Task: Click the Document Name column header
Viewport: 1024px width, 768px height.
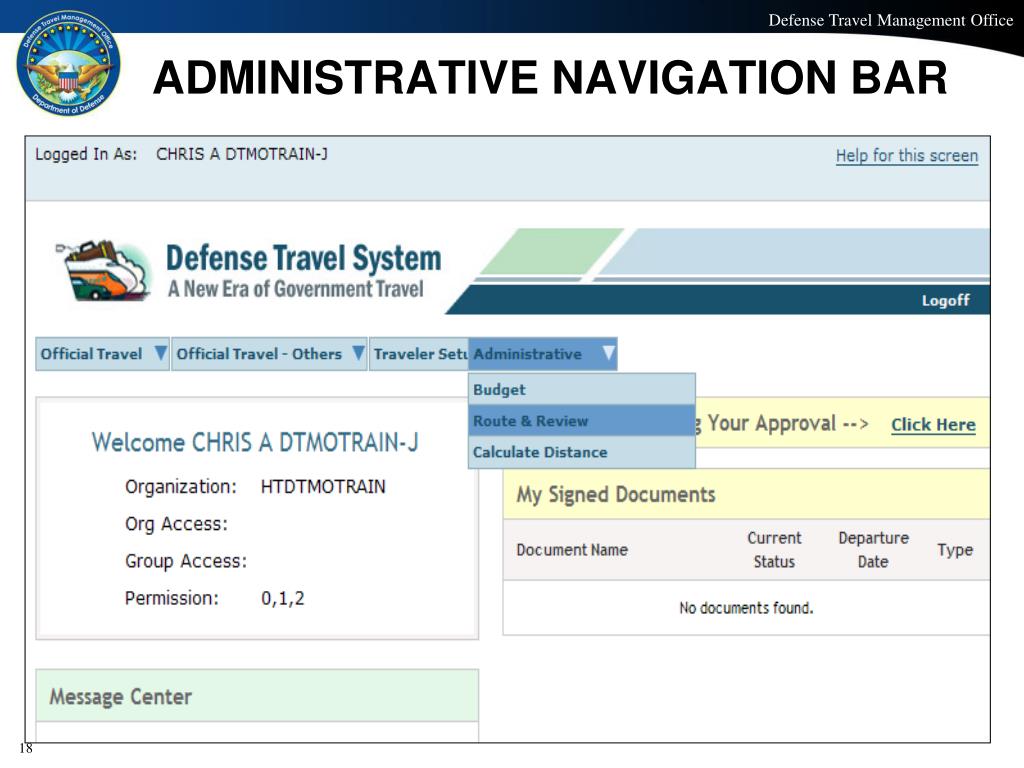Action: [x=572, y=550]
